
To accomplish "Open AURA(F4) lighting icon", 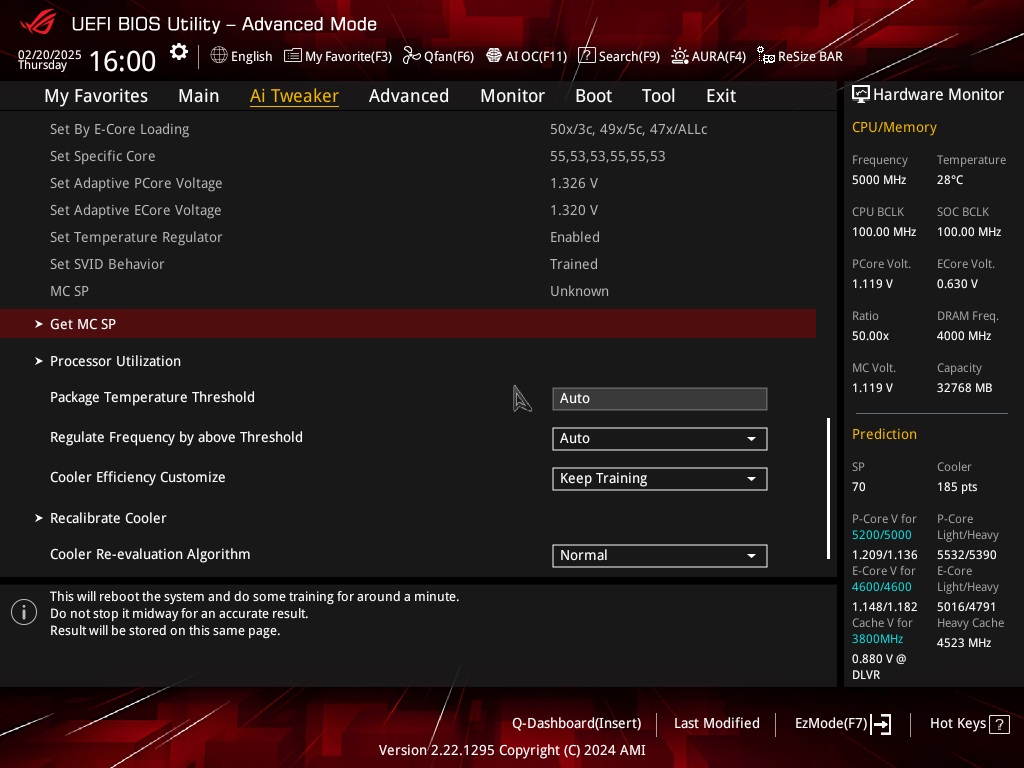I will 680,56.
